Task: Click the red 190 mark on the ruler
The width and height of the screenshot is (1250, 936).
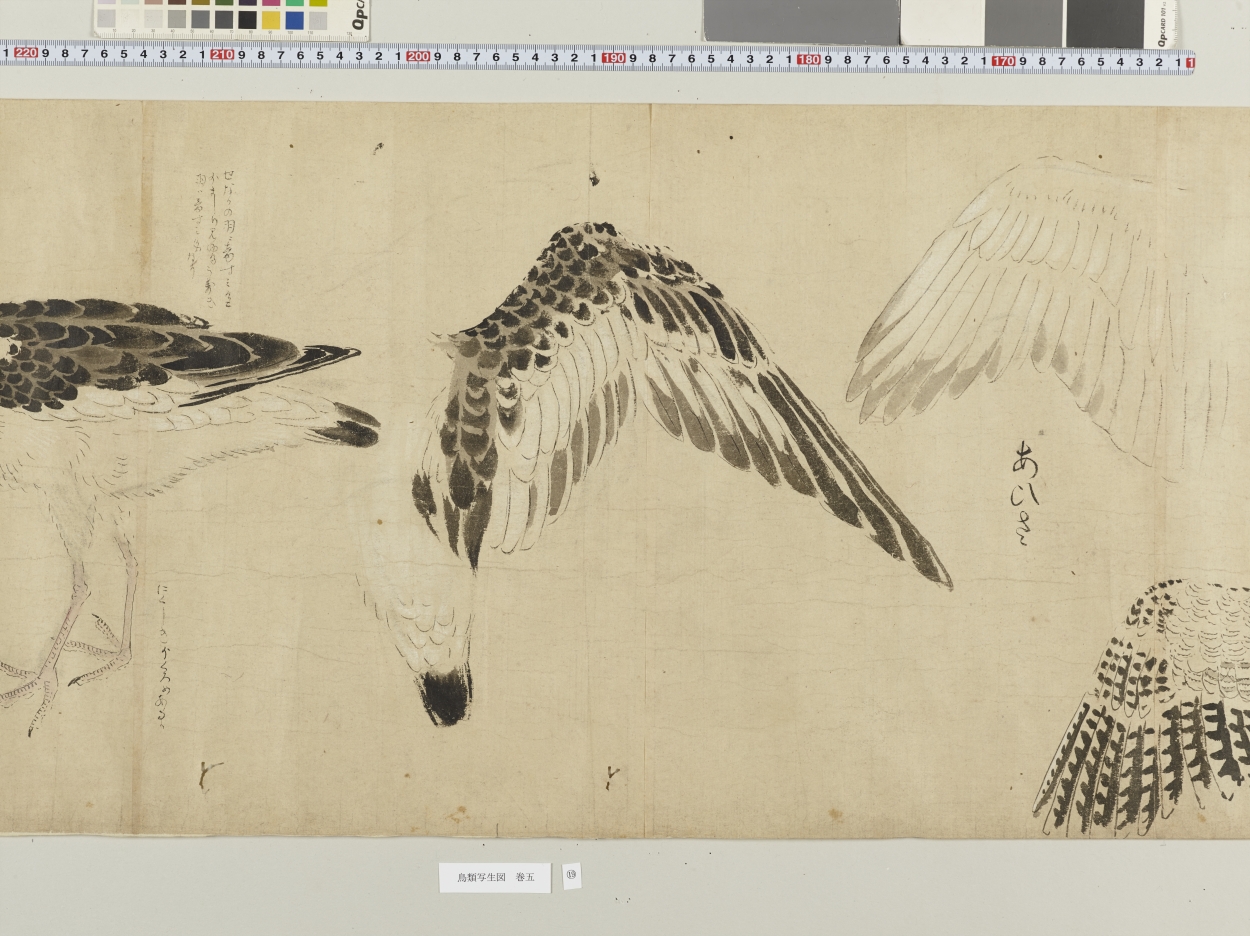Action: click(x=613, y=58)
